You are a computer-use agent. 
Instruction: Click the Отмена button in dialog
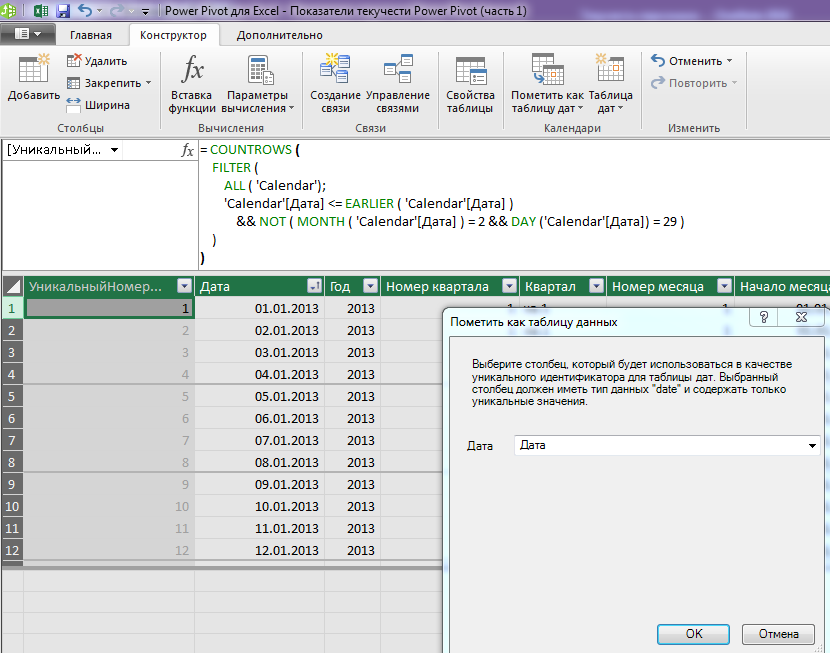[x=778, y=634]
